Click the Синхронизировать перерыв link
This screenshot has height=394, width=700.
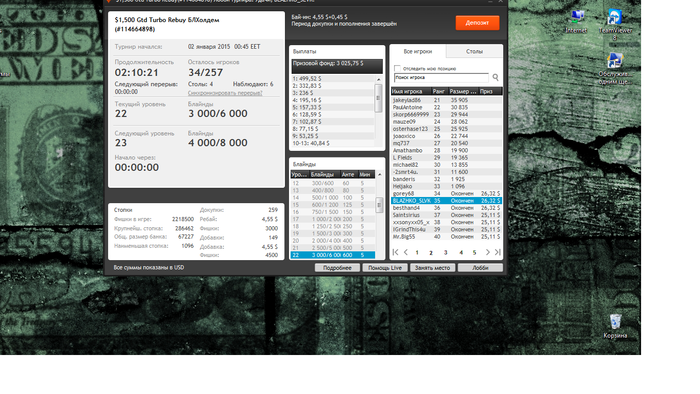pyautogui.click(x=225, y=93)
